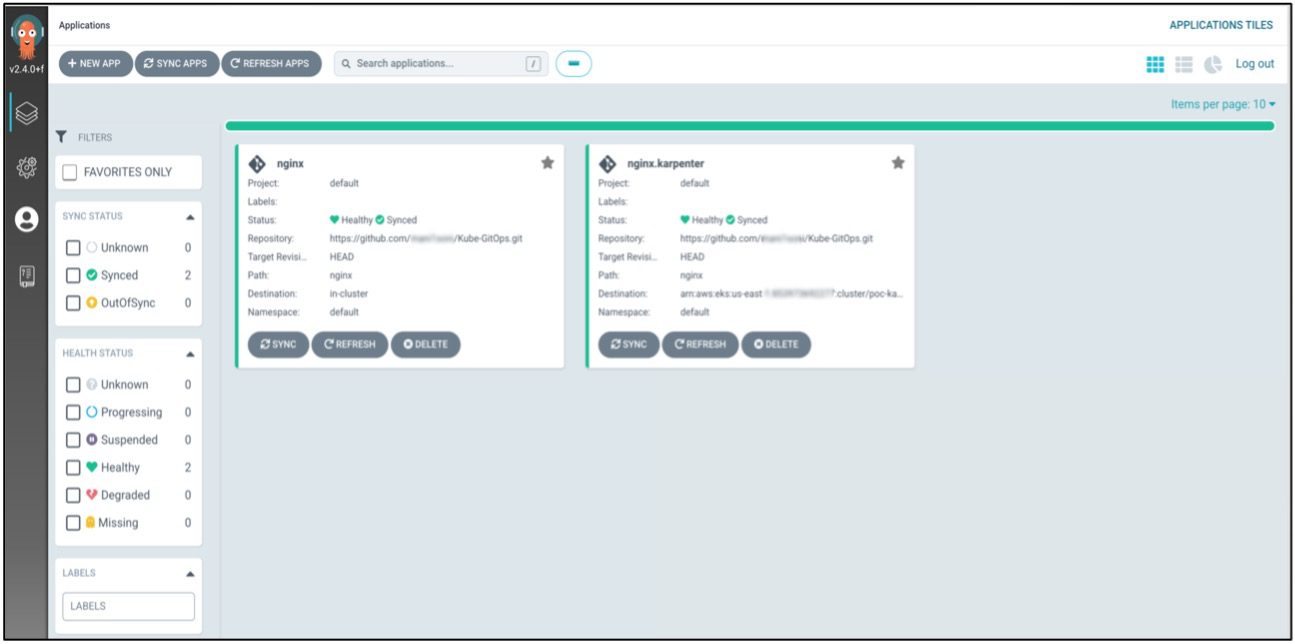Tick the Suspended health filter
The width and height of the screenshot is (1295, 644).
pos(73,440)
